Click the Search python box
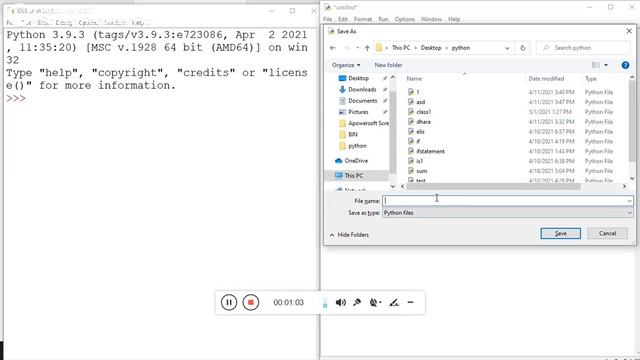Image resolution: width=640 pixels, height=360 pixels. (x=584, y=48)
